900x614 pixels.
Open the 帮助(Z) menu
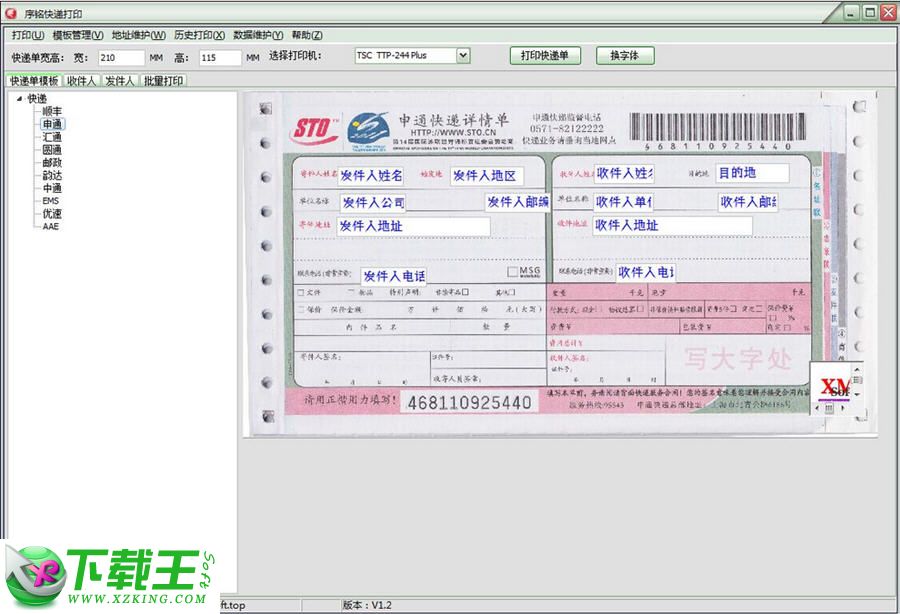(307, 35)
